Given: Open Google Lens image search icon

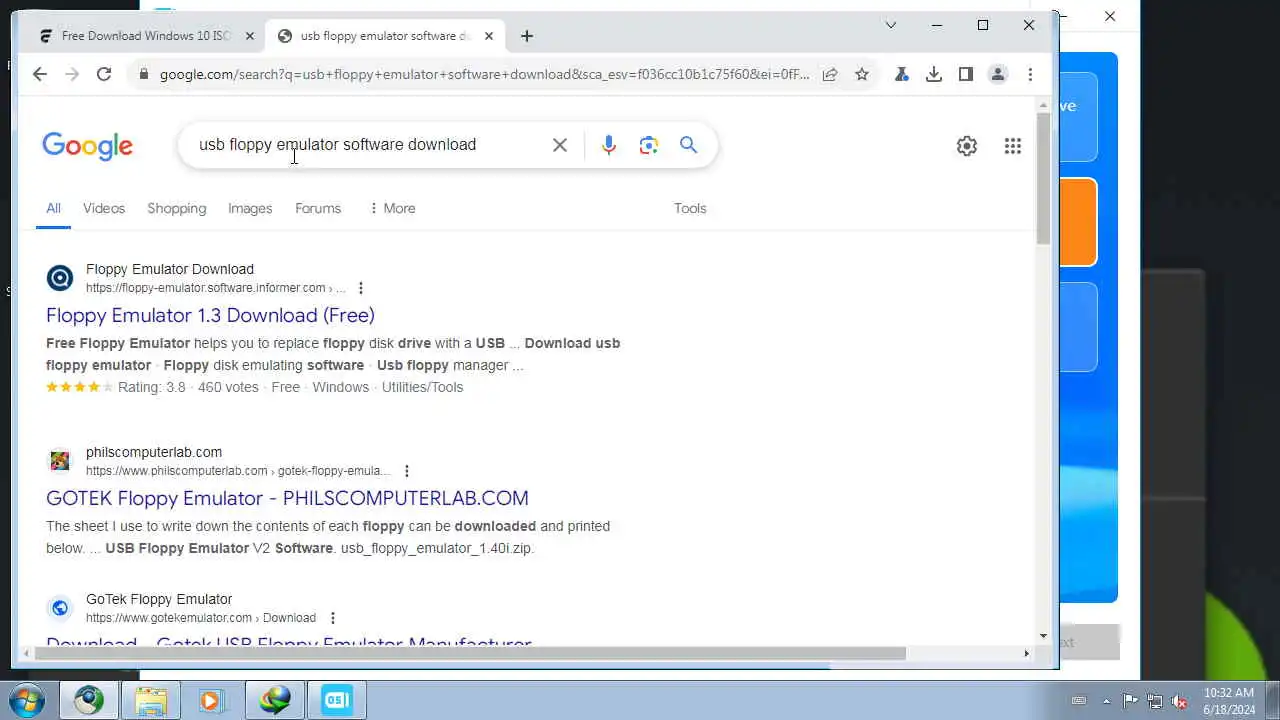Looking at the screenshot, I should [x=649, y=145].
